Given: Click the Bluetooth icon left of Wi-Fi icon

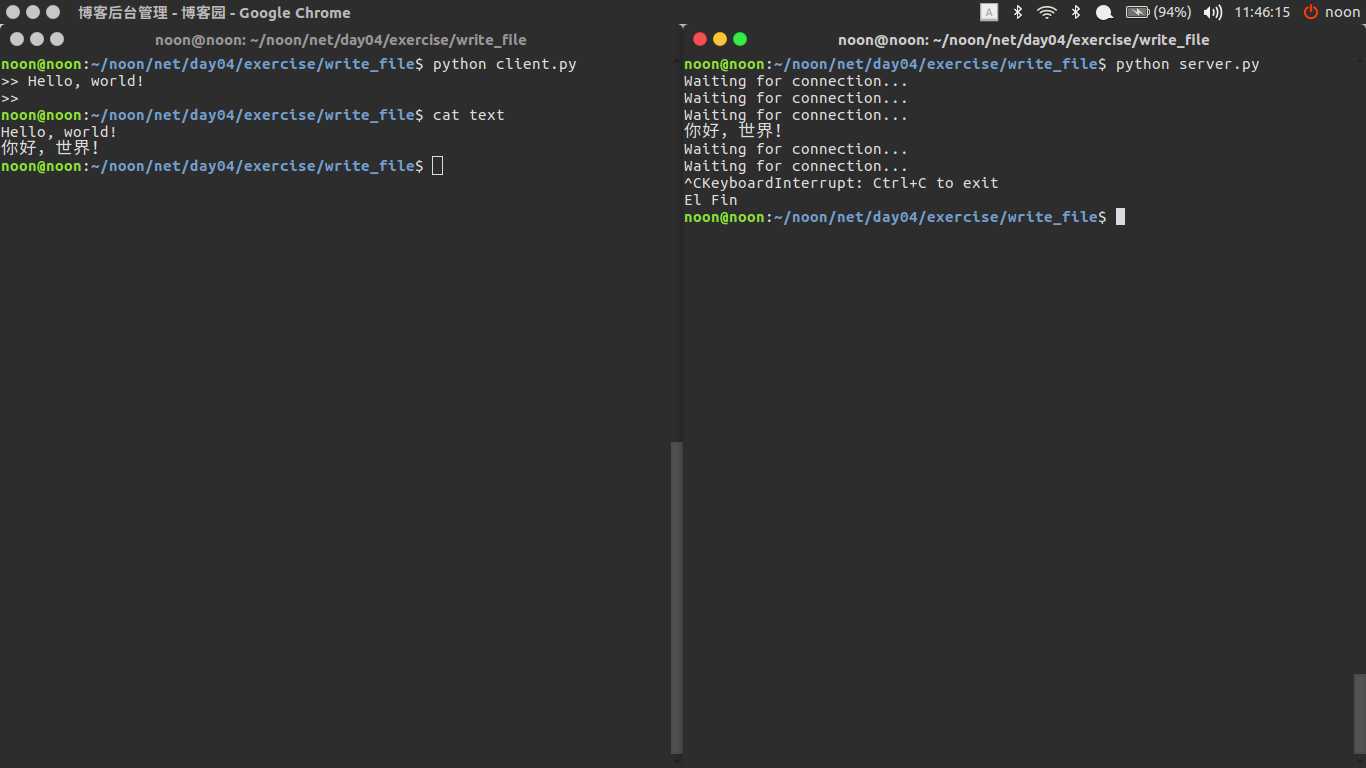Looking at the screenshot, I should pyautogui.click(x=1018, y=12).
